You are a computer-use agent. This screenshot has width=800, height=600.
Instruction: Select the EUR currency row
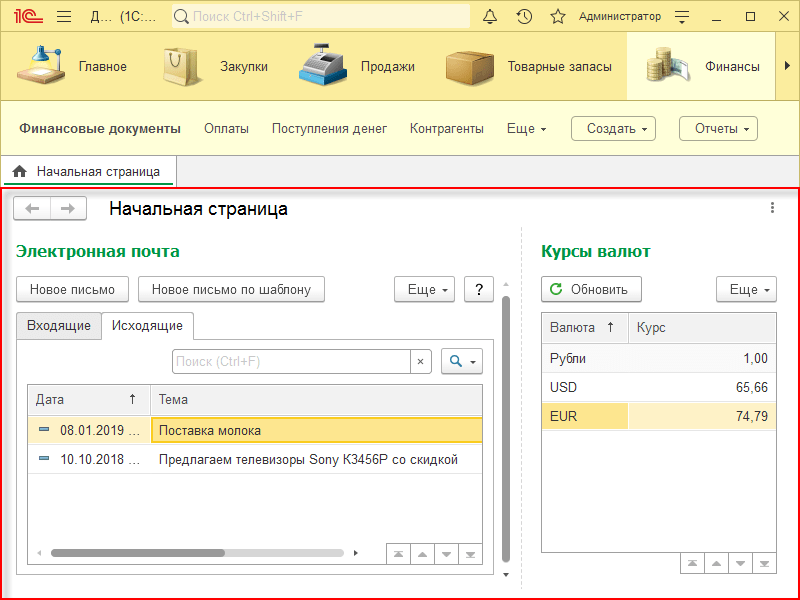659,416
